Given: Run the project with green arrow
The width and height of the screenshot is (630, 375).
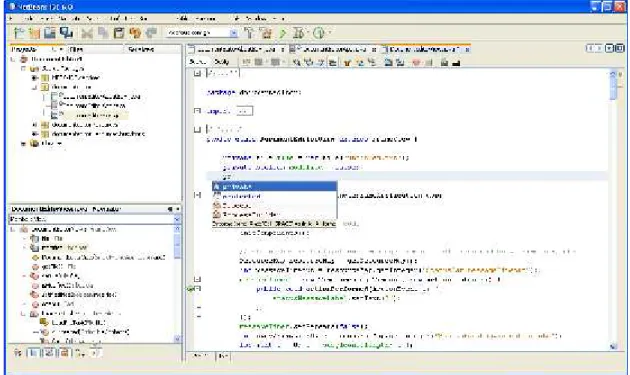Looking at the screenshot, I should (283, 33).
